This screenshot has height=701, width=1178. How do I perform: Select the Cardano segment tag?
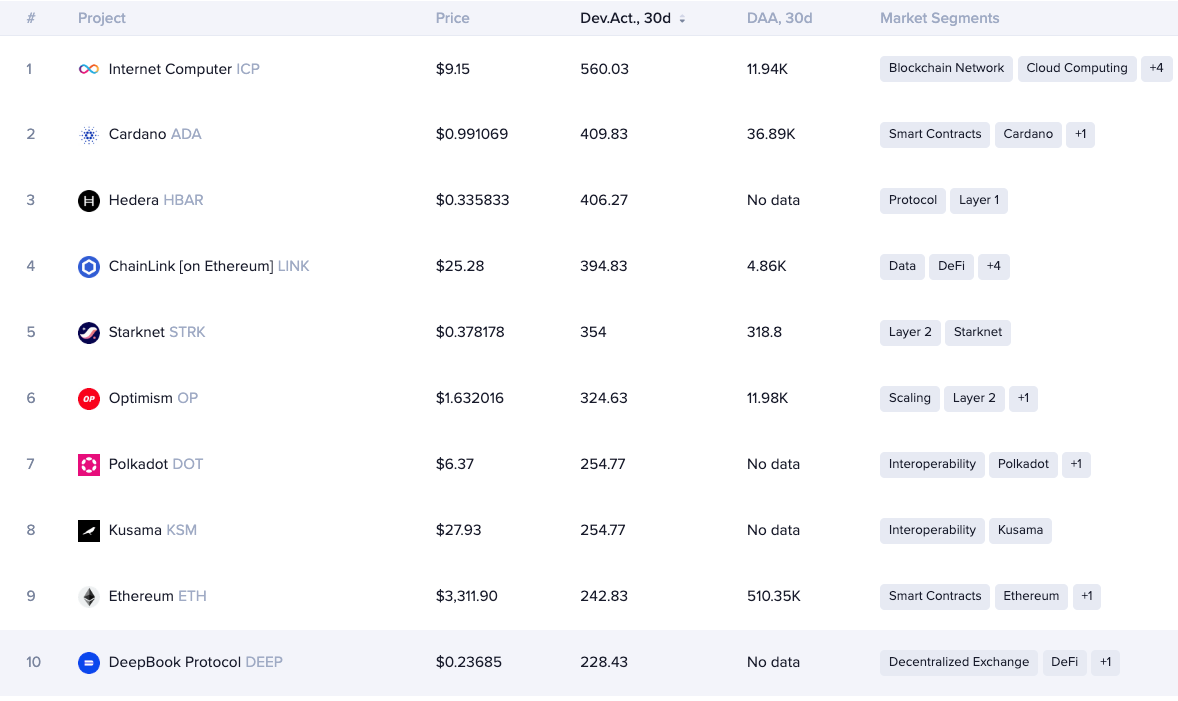coord(1028,134)
